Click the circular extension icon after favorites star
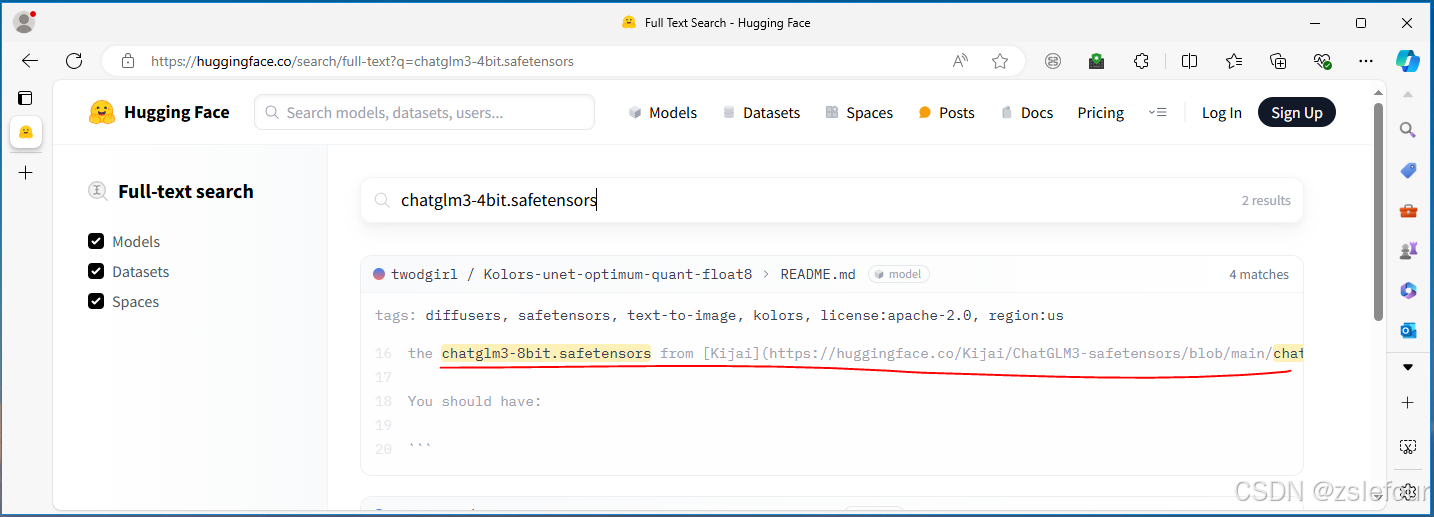1434x517 pixels. coord(1053,61)
